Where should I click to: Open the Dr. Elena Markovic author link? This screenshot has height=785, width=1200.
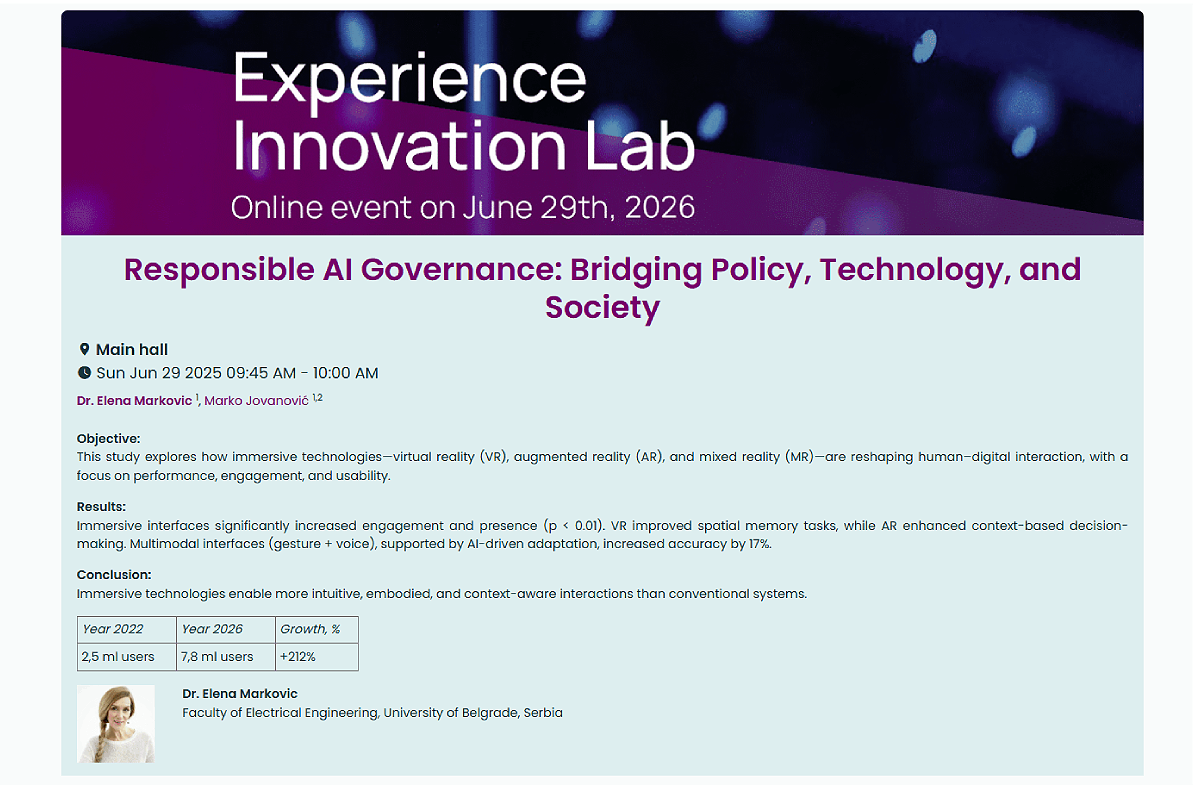(x=134, y=401)
